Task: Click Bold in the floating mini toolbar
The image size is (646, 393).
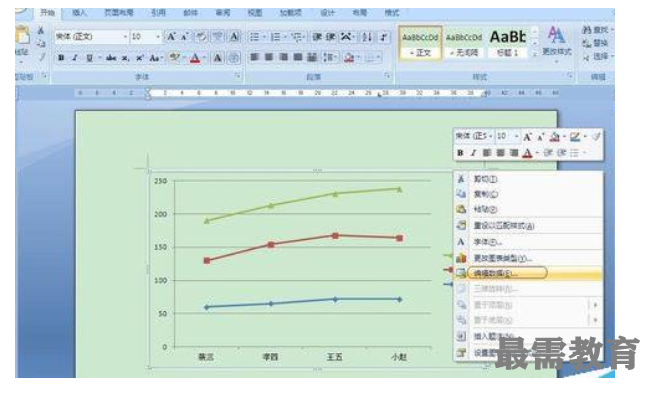Action: pos(460,153)
